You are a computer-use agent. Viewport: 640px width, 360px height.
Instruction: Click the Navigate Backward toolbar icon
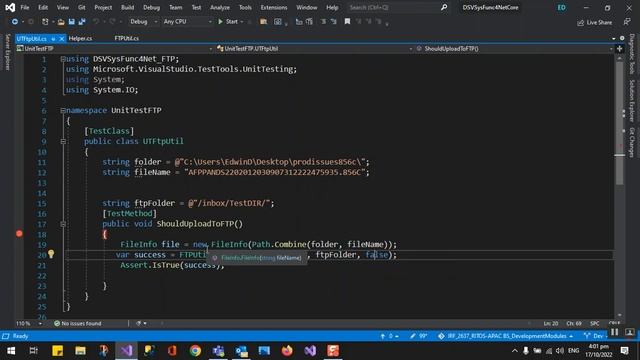pyautogui.click(x=15, y=22)
